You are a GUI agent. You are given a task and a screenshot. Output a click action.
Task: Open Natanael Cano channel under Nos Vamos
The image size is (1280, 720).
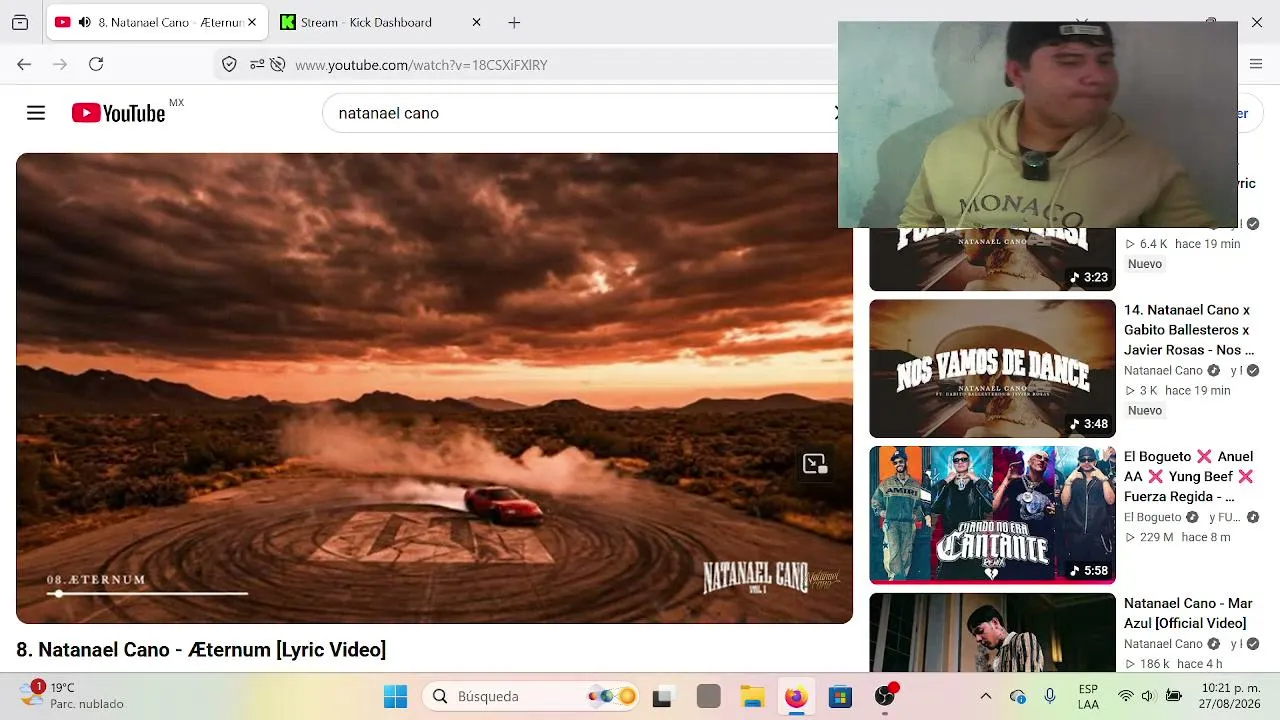1163,370
